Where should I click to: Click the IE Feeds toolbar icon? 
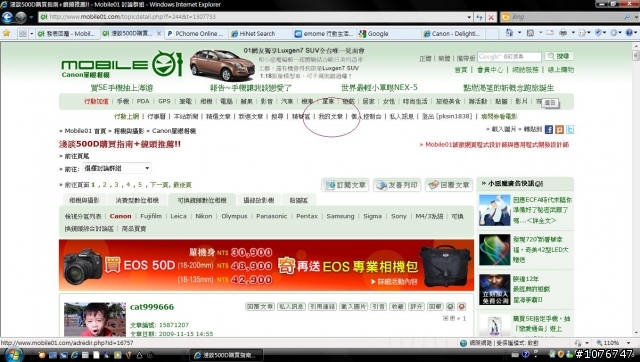pyautogui.click(x=530, y=33)
